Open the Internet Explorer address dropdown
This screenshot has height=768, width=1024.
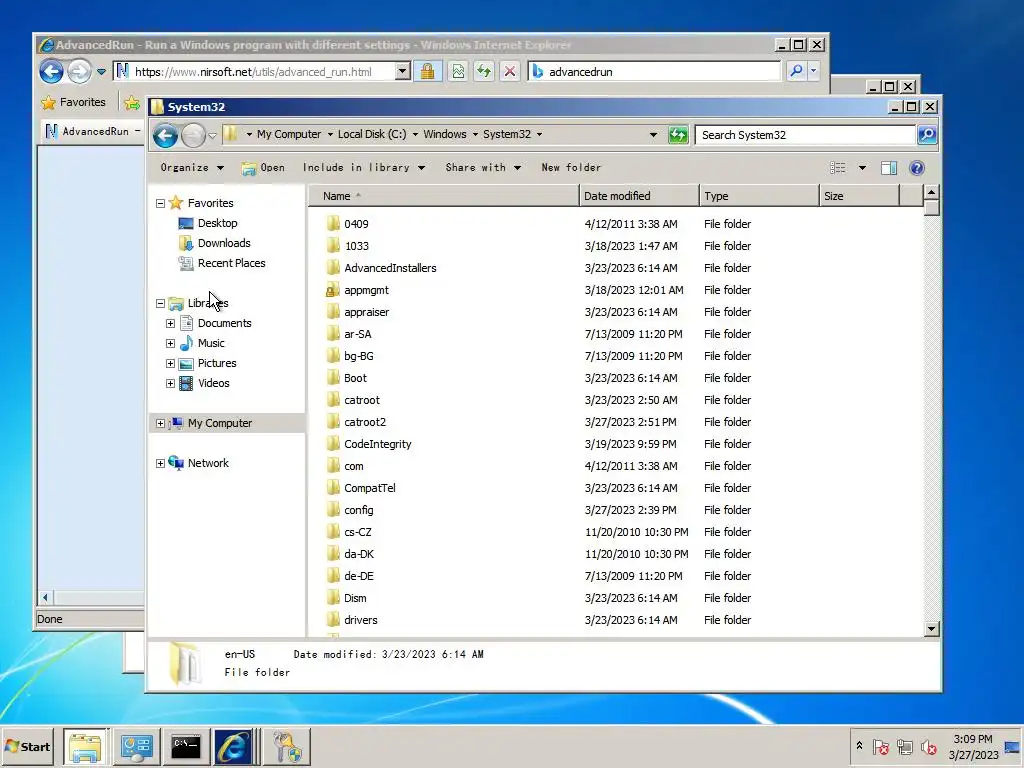(403, 71)
